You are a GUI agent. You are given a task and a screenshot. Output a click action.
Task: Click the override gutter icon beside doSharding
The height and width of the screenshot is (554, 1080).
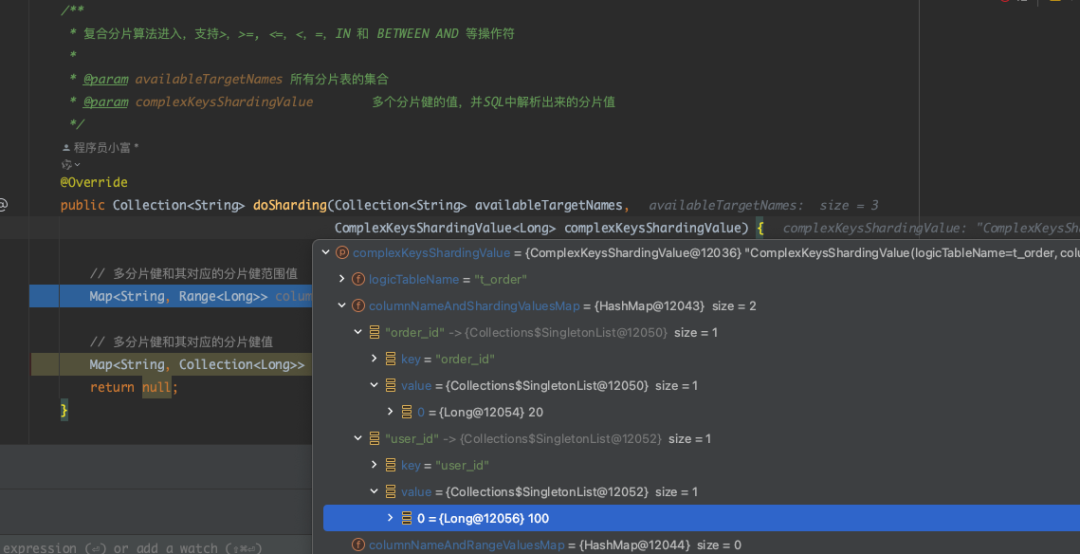[3, 205]
